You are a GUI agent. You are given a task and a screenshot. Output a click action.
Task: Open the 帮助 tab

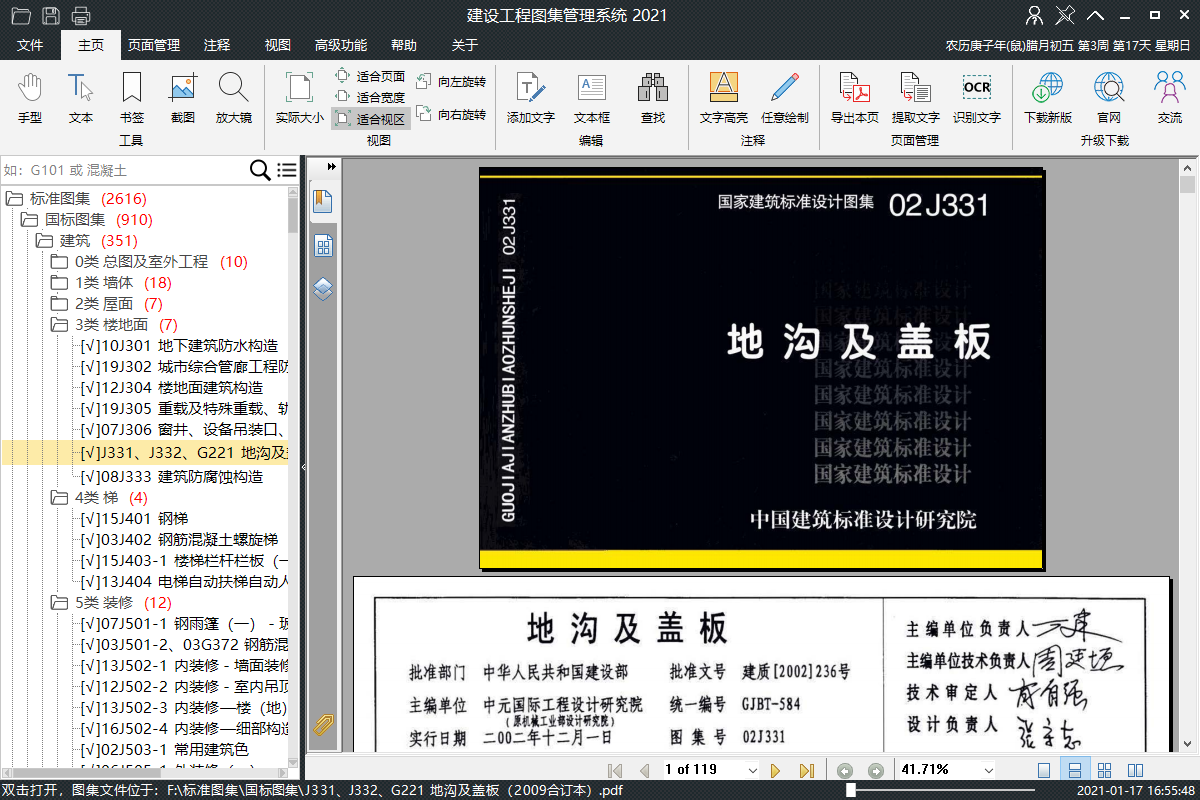coord(404,45)
